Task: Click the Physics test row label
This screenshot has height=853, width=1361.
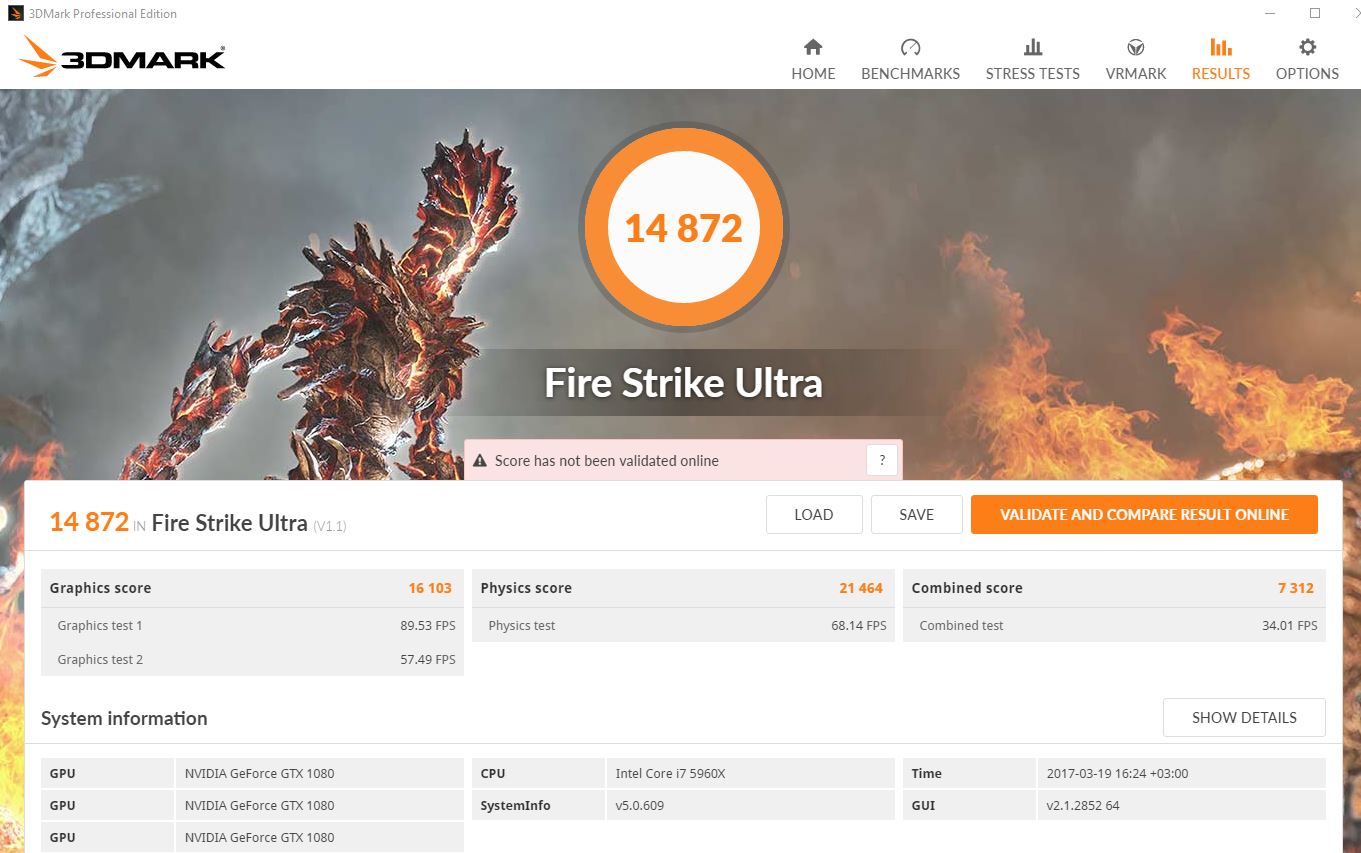Action: (522, 626)
